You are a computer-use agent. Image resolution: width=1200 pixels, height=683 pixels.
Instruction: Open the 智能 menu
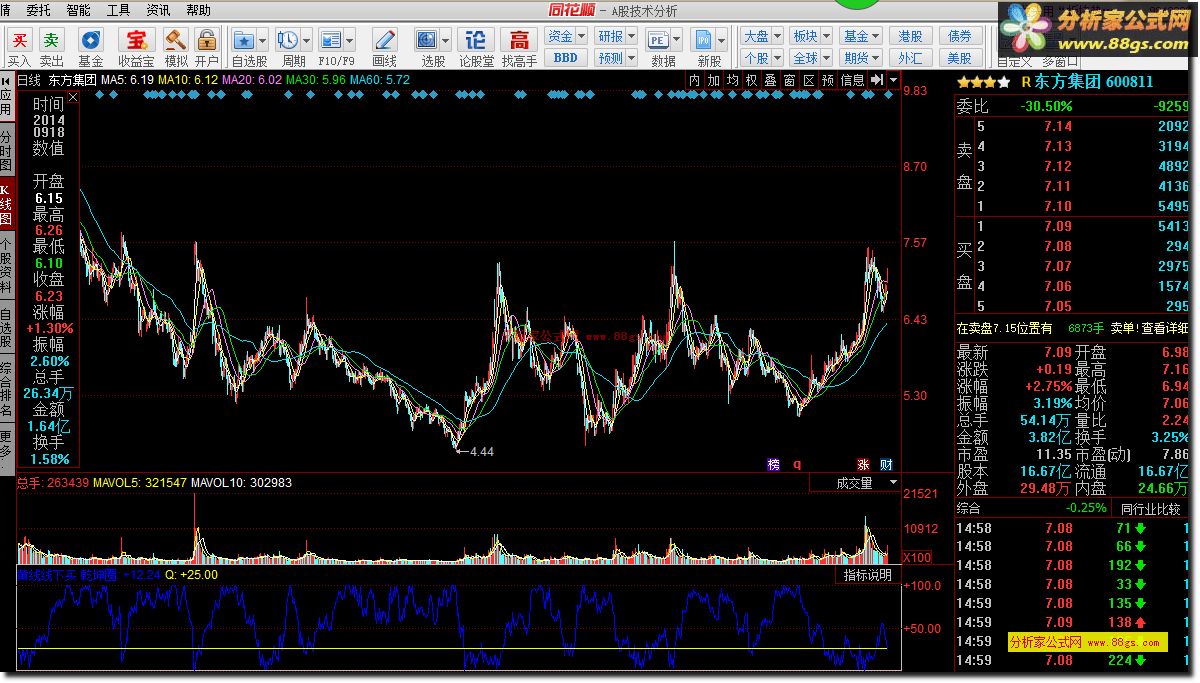coord(78,10)
